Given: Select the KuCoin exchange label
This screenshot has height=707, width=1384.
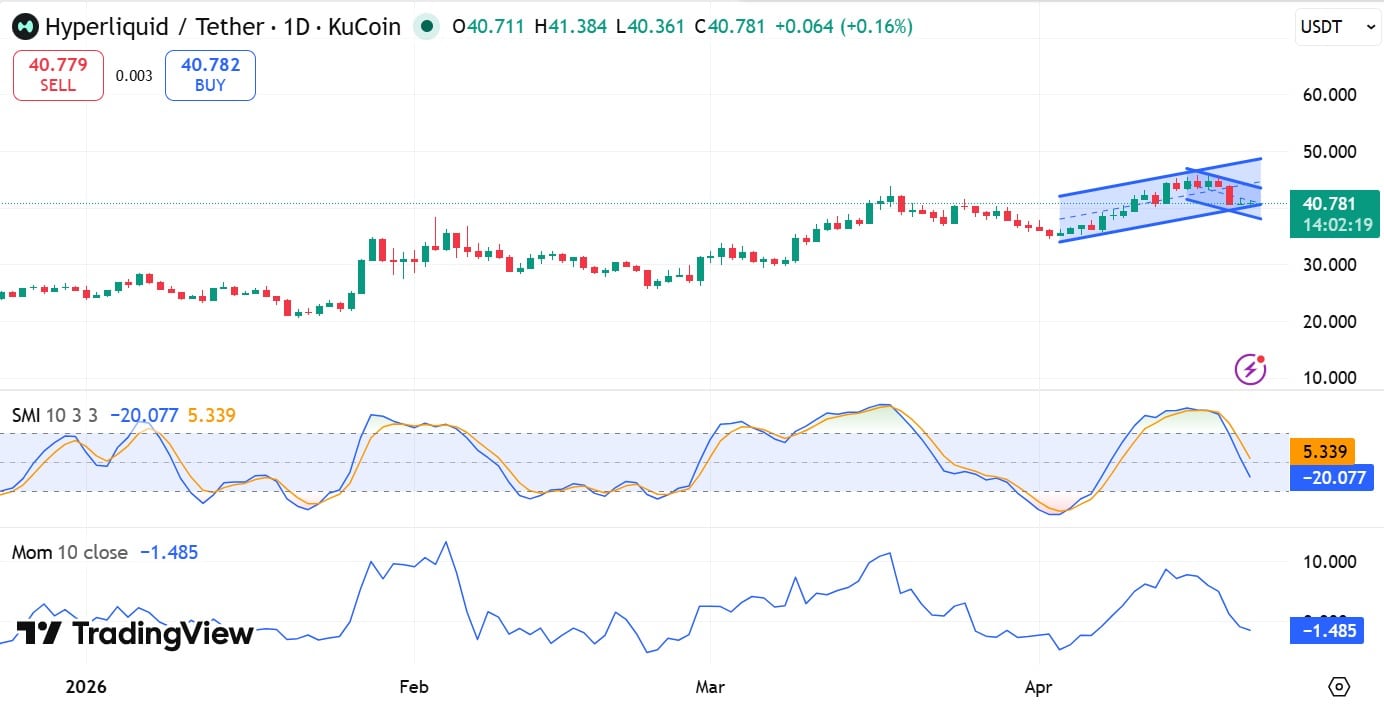Looking at the screenshot, I should click(364, 26).
